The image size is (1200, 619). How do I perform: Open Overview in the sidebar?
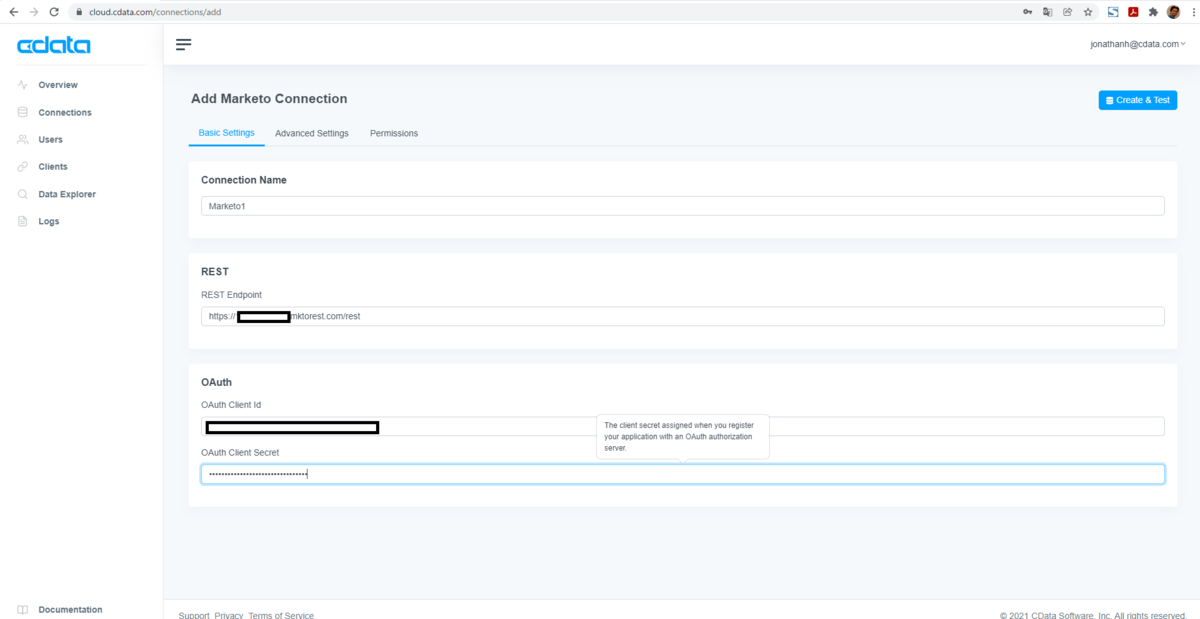click(58, 85)
